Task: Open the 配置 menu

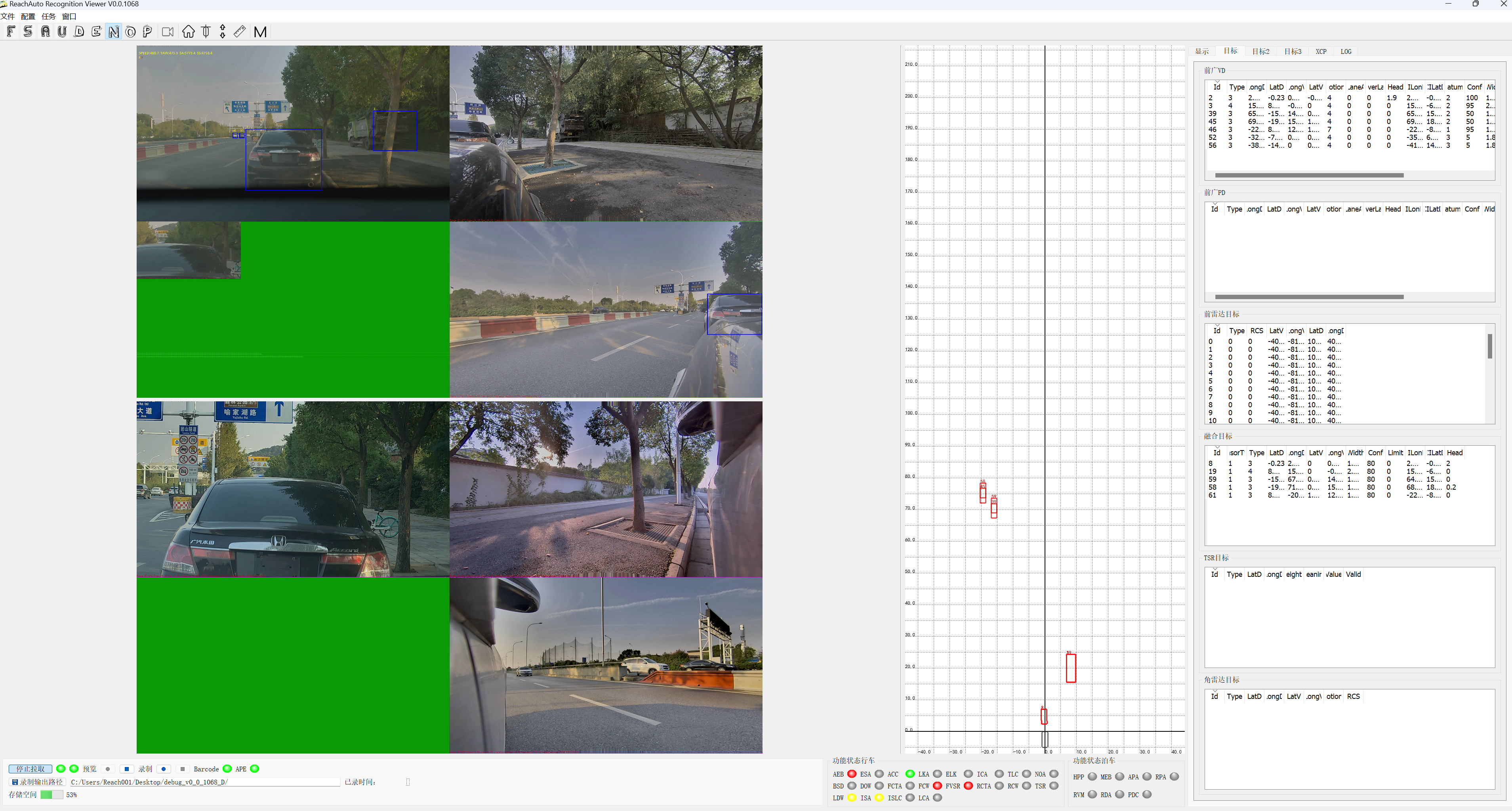Action: tap(28, 17)
